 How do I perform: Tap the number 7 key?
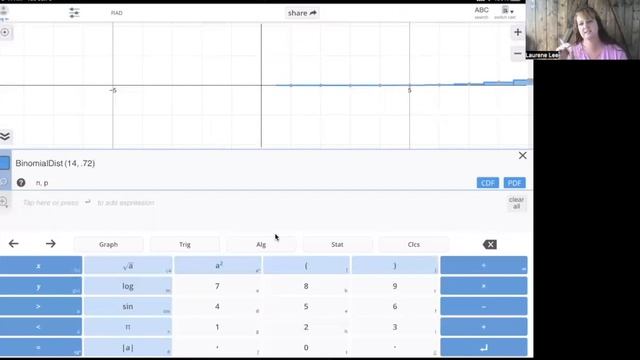click(x=218, y=286)
